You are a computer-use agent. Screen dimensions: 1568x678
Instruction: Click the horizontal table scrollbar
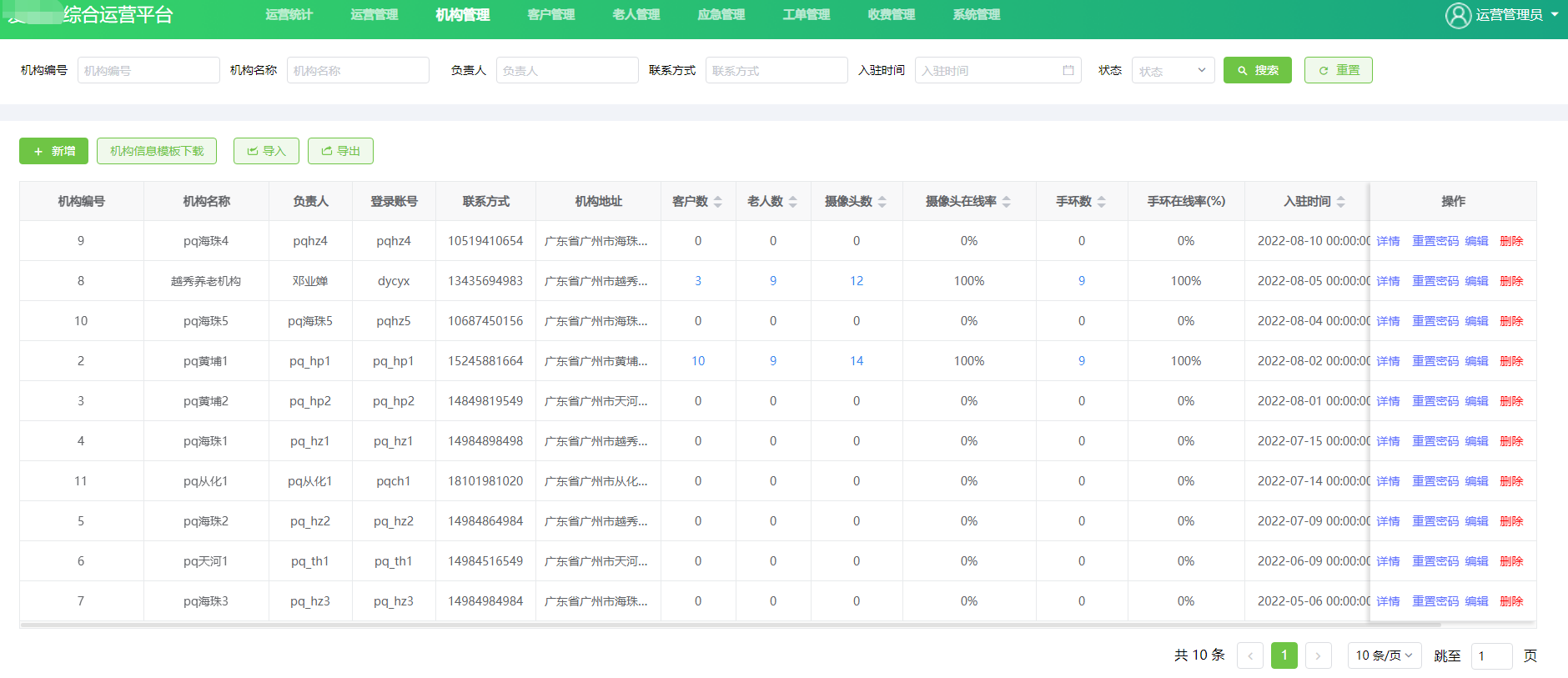730,624
